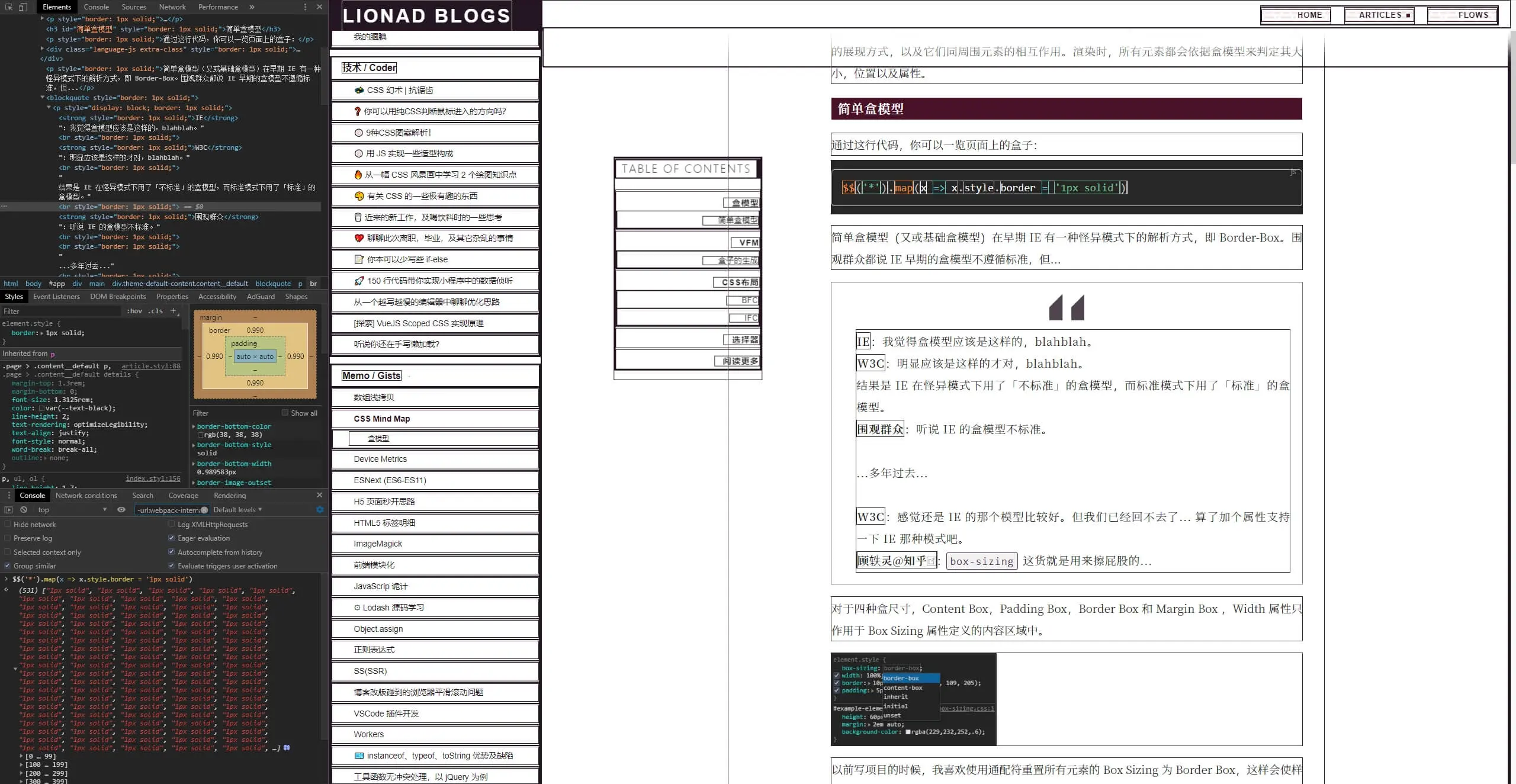Uncheck the Group similar checkbox
This screenshot has height=784, width=1516.
click(x=8, y=566)
